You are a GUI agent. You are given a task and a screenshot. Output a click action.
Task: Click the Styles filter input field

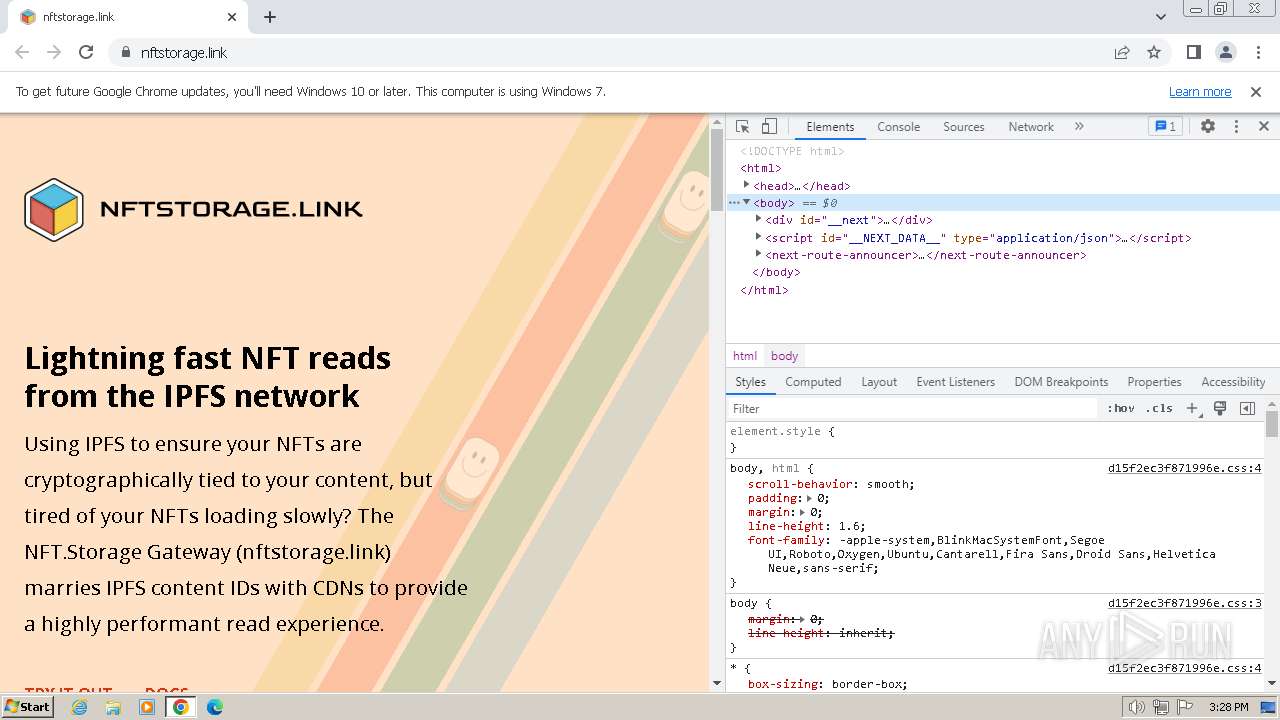[913, 408]
